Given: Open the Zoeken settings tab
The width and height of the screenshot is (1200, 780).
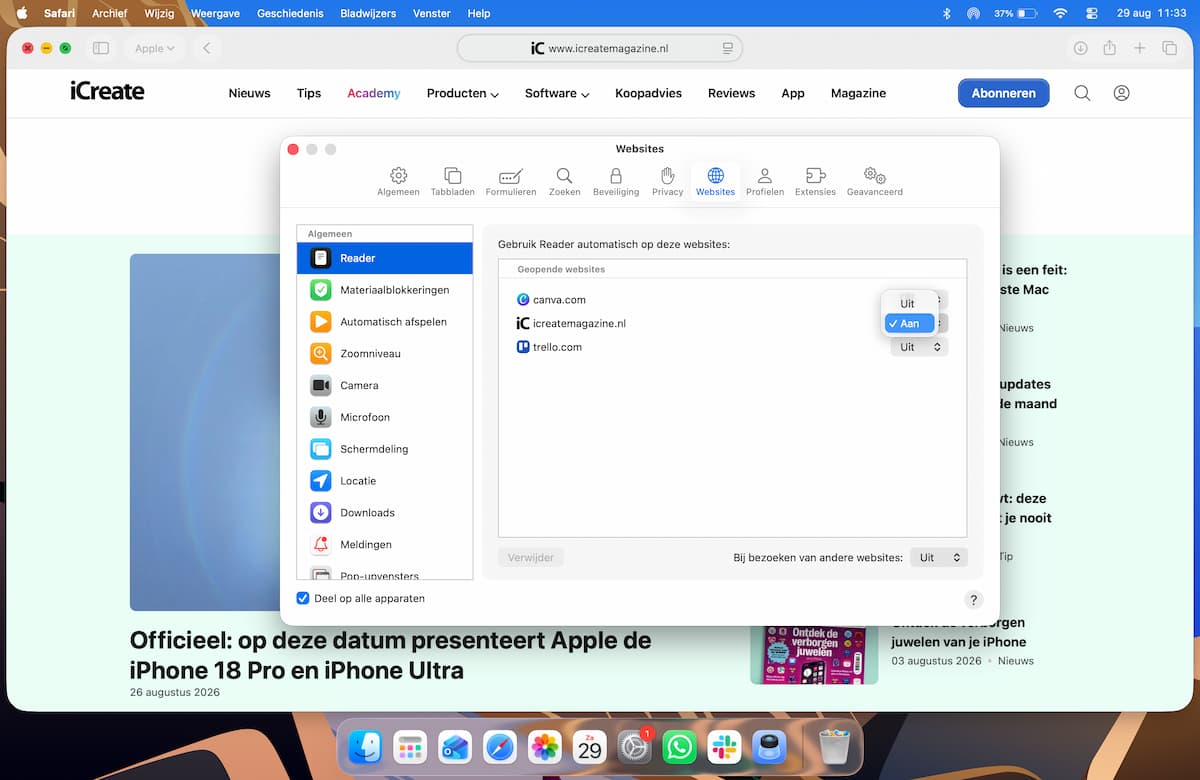Looking at the screenshot, I should [564, 182].
